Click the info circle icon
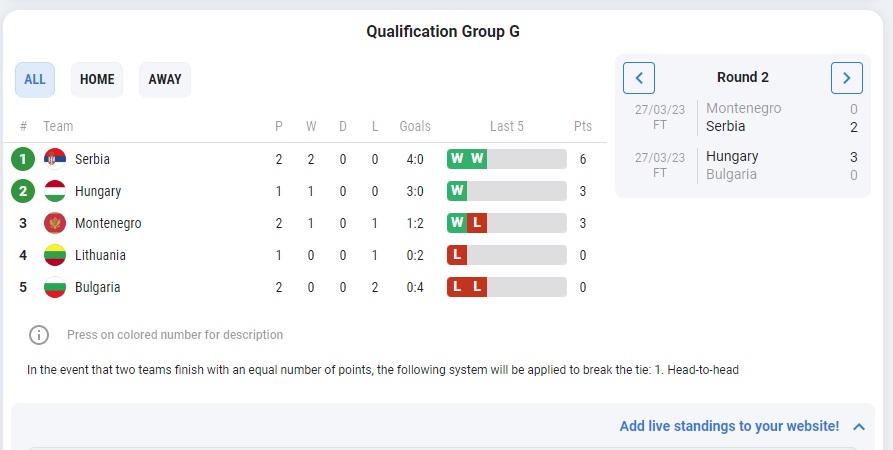Viewport: 893px width, 450px height. (39, 335)
